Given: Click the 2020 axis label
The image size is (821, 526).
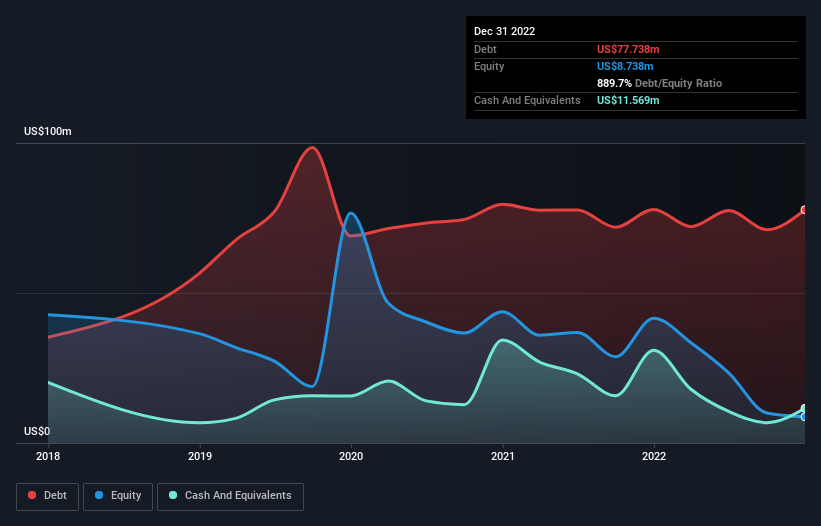Looking at the screenshot, I should coord(351,456).
